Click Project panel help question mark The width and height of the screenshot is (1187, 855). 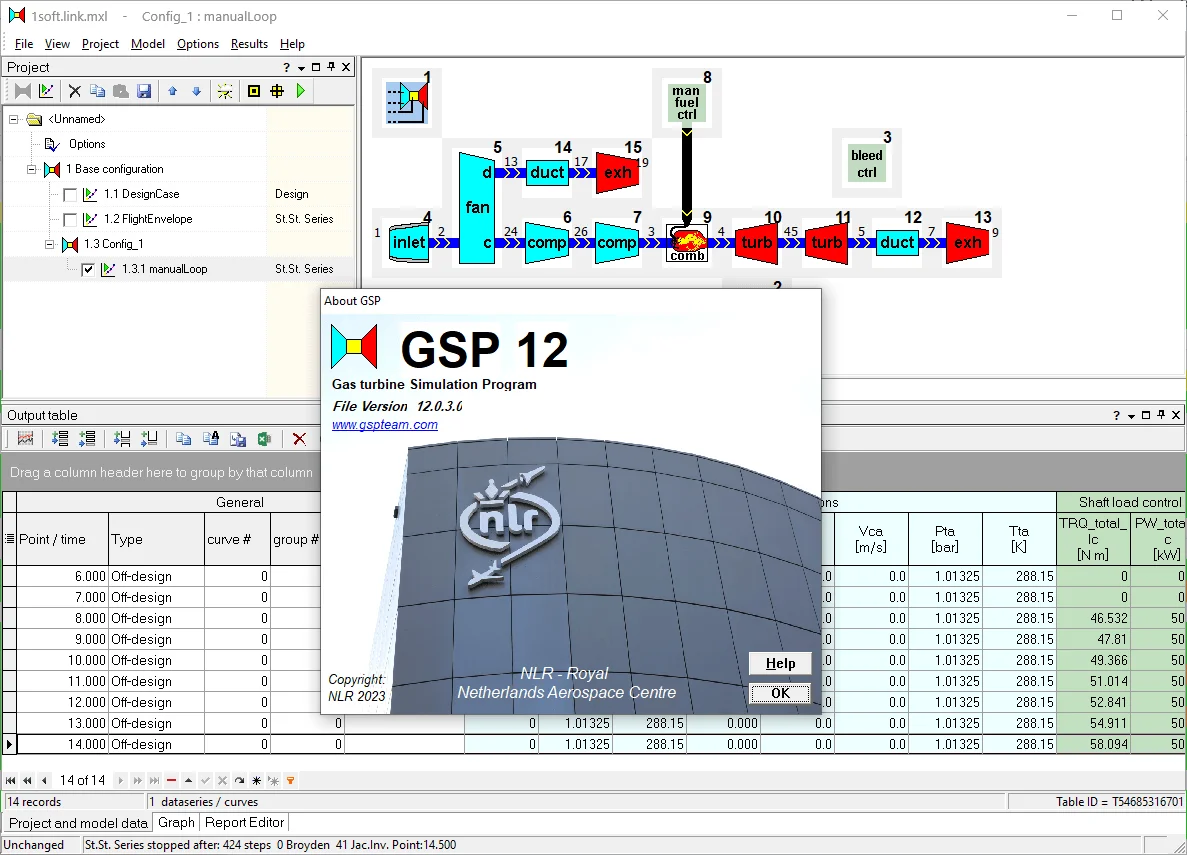pos(286,67)
